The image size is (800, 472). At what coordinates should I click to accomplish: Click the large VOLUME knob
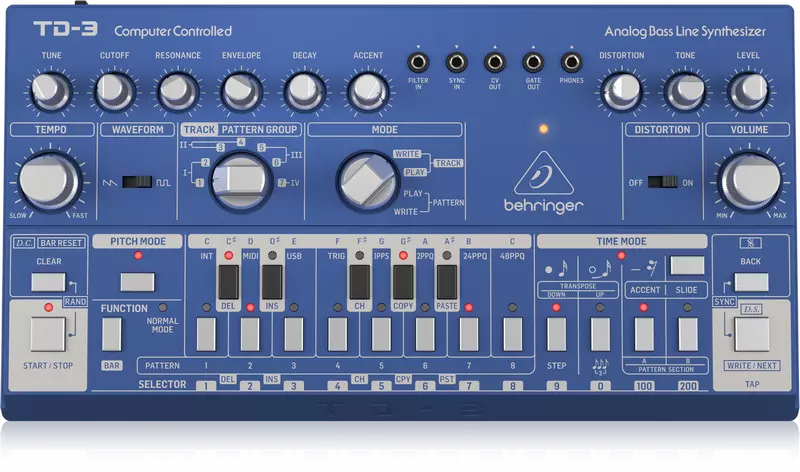point(749,181)
